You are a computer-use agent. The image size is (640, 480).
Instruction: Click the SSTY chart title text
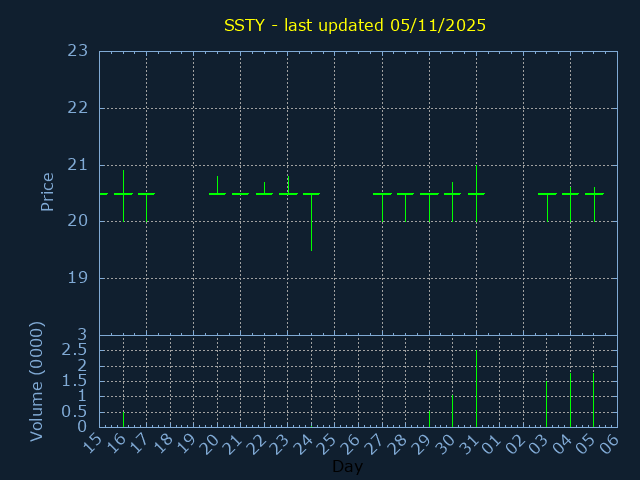coord(354,25)
